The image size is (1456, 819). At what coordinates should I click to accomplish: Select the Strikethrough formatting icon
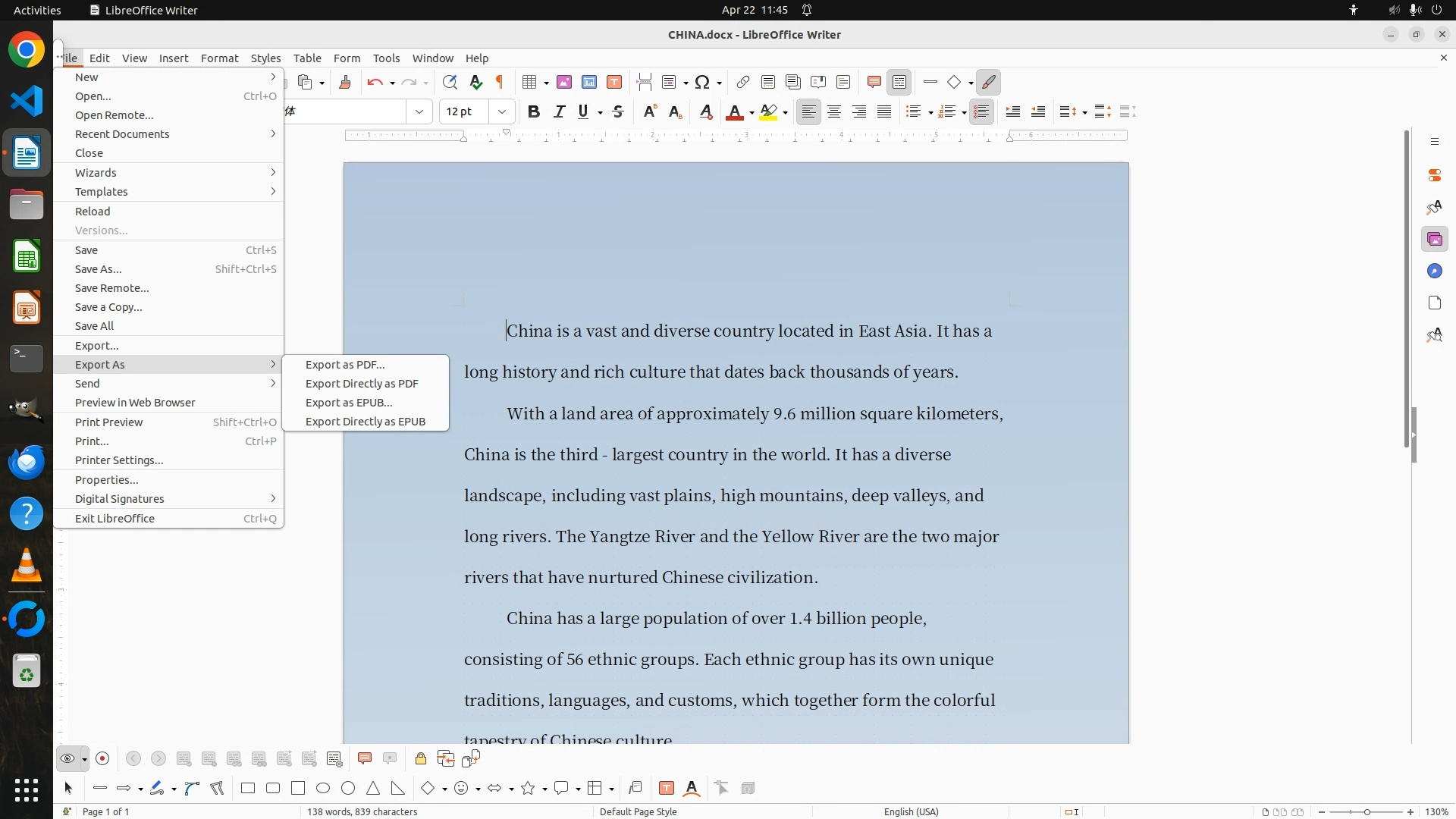[x=618, y=112]
